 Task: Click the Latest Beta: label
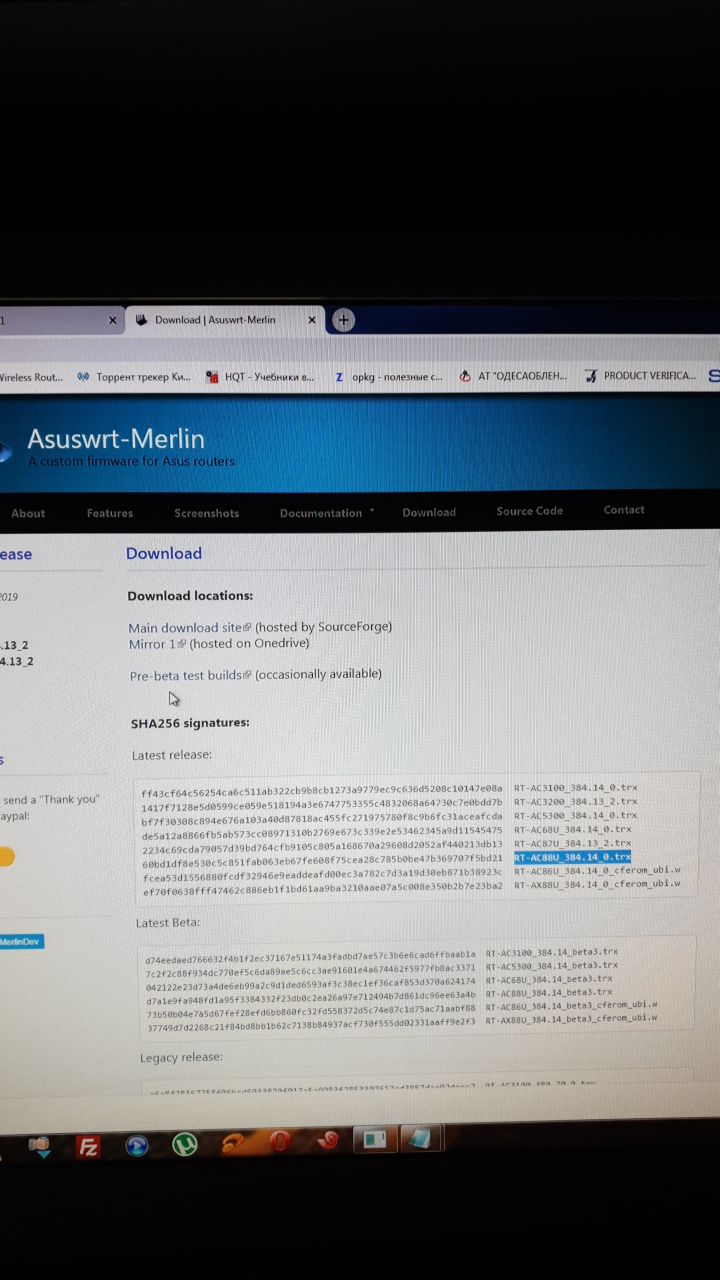(x=168, y=922)
